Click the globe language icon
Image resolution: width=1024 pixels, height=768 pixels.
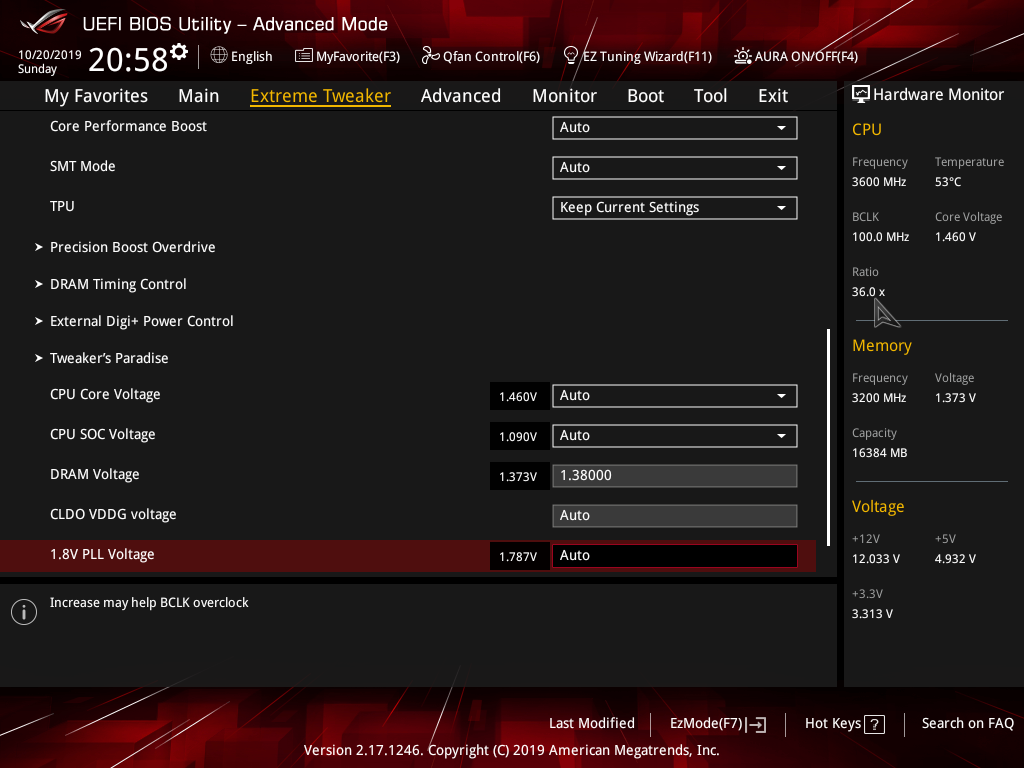tap(219, 56)
